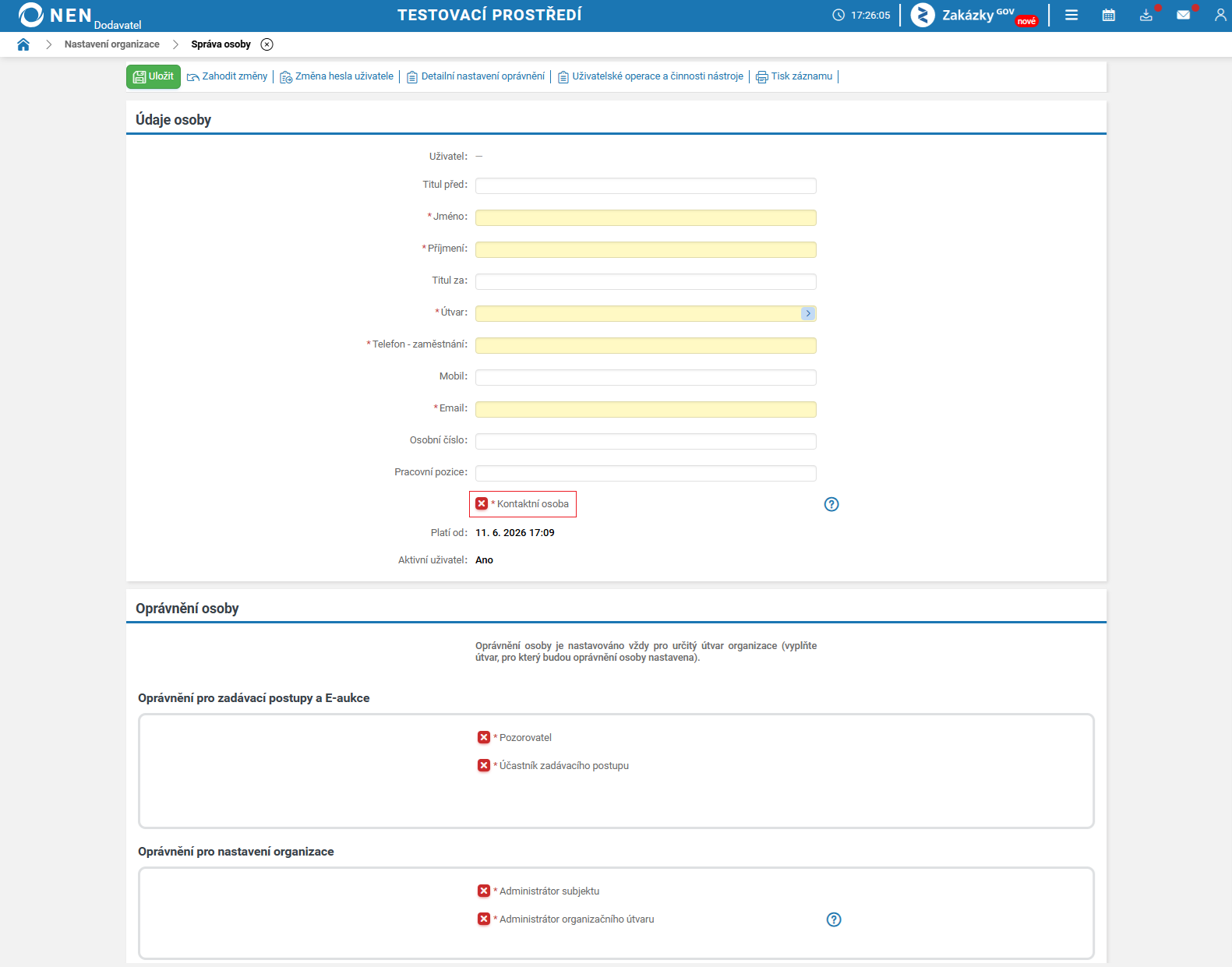Click the Oprávnění osoby section heading
This screenshot has width=1232, height=967.
[x=187, y=609]
